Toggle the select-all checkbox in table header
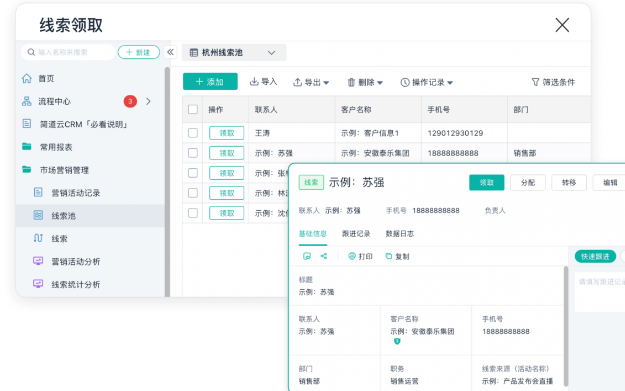This screenshot has width=625, height=391. (193, 109)
